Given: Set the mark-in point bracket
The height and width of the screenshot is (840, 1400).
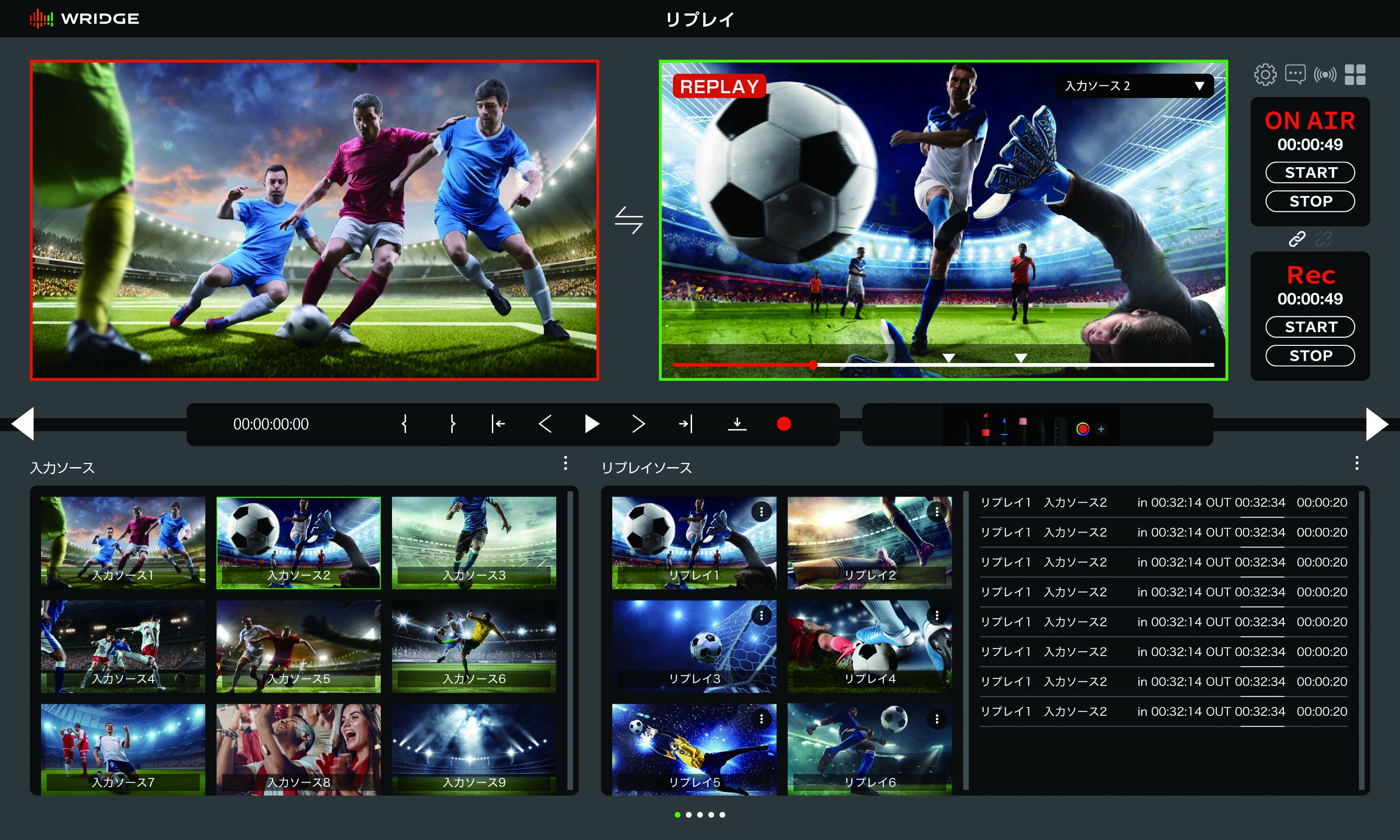Looking at the screenshot, I should (x=404, y=424).
